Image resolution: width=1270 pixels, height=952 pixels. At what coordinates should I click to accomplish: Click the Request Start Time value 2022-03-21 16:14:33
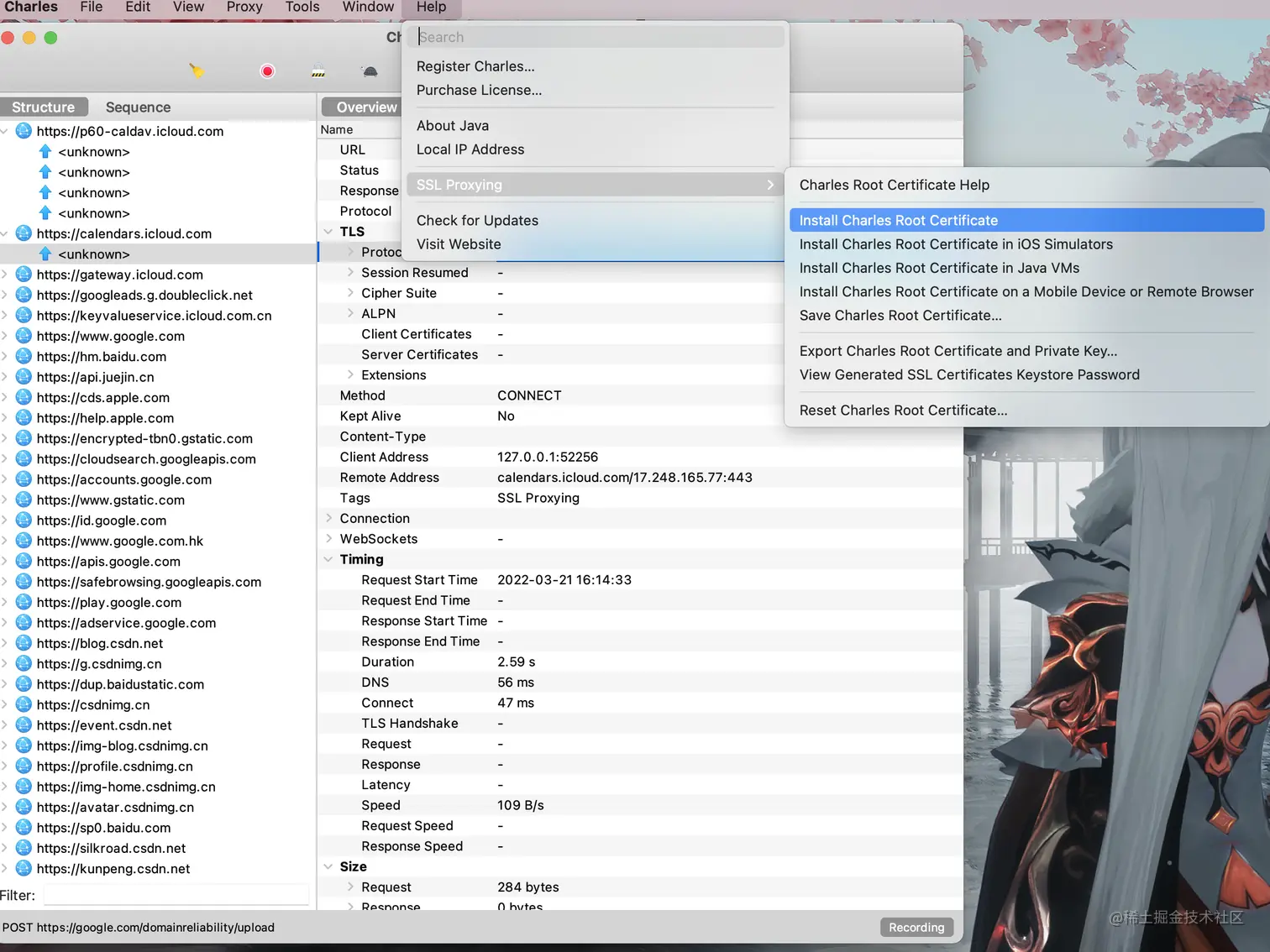[x=564, y=580]
